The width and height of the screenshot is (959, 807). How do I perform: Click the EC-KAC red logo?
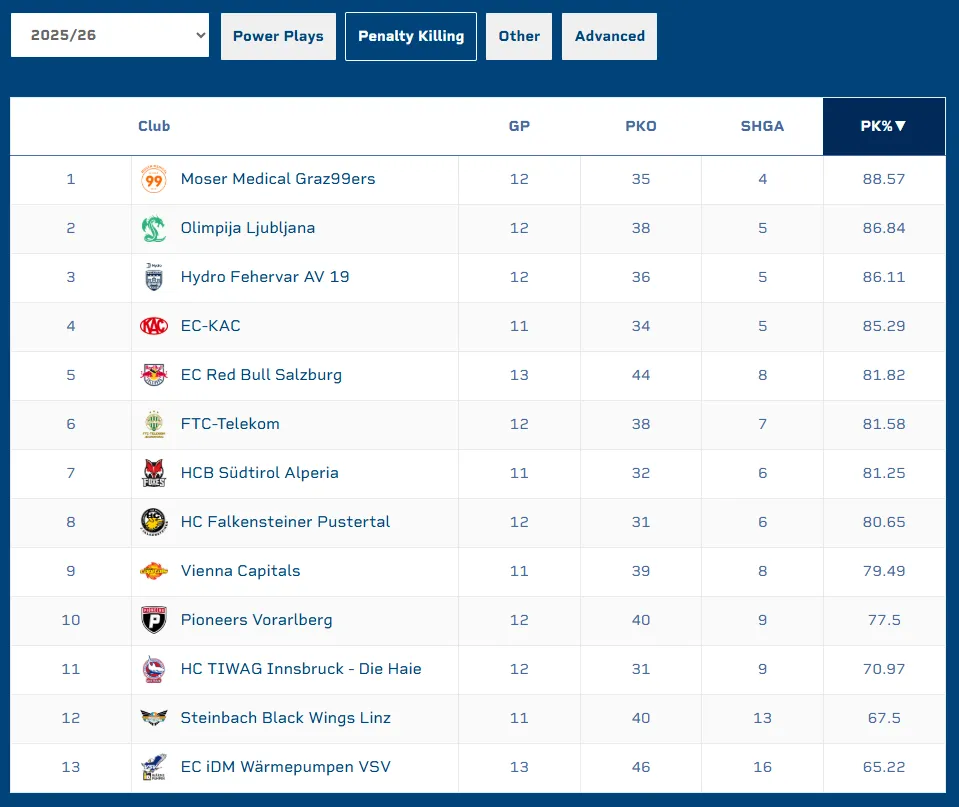pyautogui.click(x=154, y=327)
